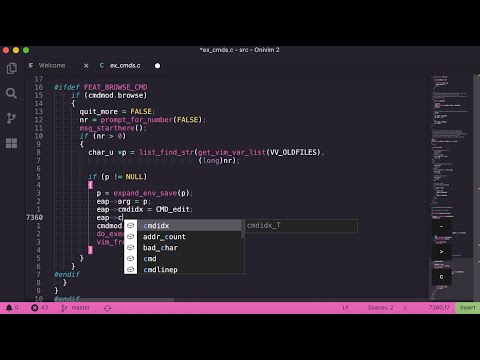Image resolution: width=480 pixels, height=360 pixels.
Task: Click the highlighted opening brace bracket
Action: 90,185
